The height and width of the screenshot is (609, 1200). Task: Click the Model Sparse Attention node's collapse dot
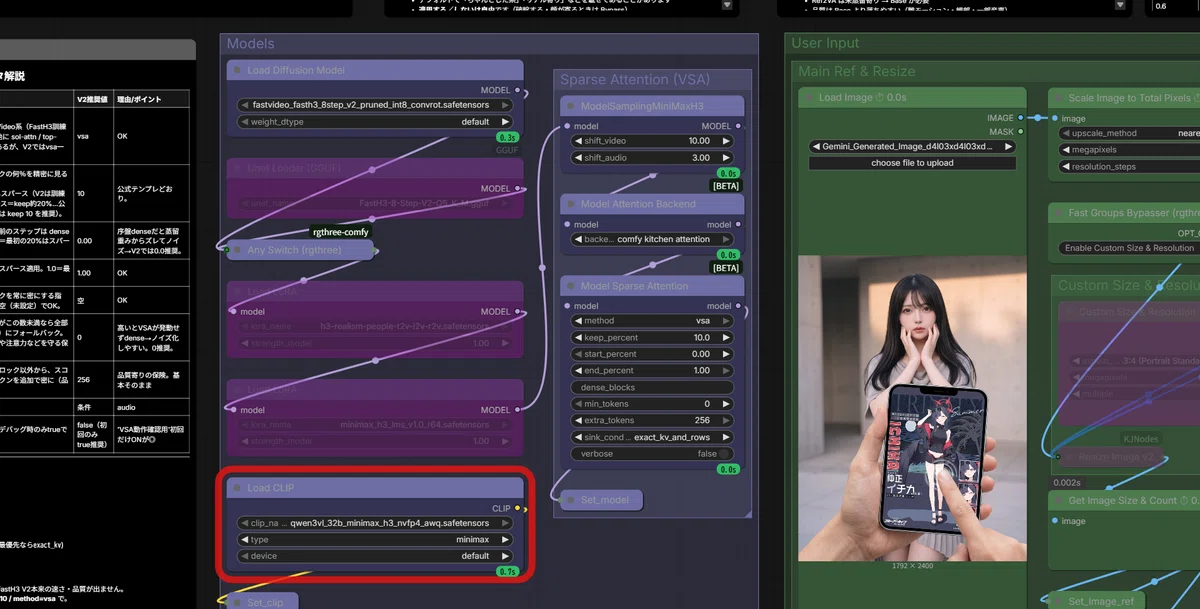[571, 286]
